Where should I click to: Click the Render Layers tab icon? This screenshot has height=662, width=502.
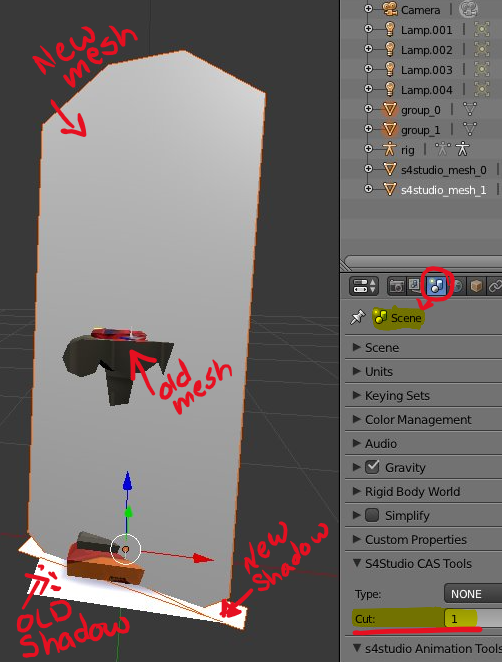[x=416, y=286]
